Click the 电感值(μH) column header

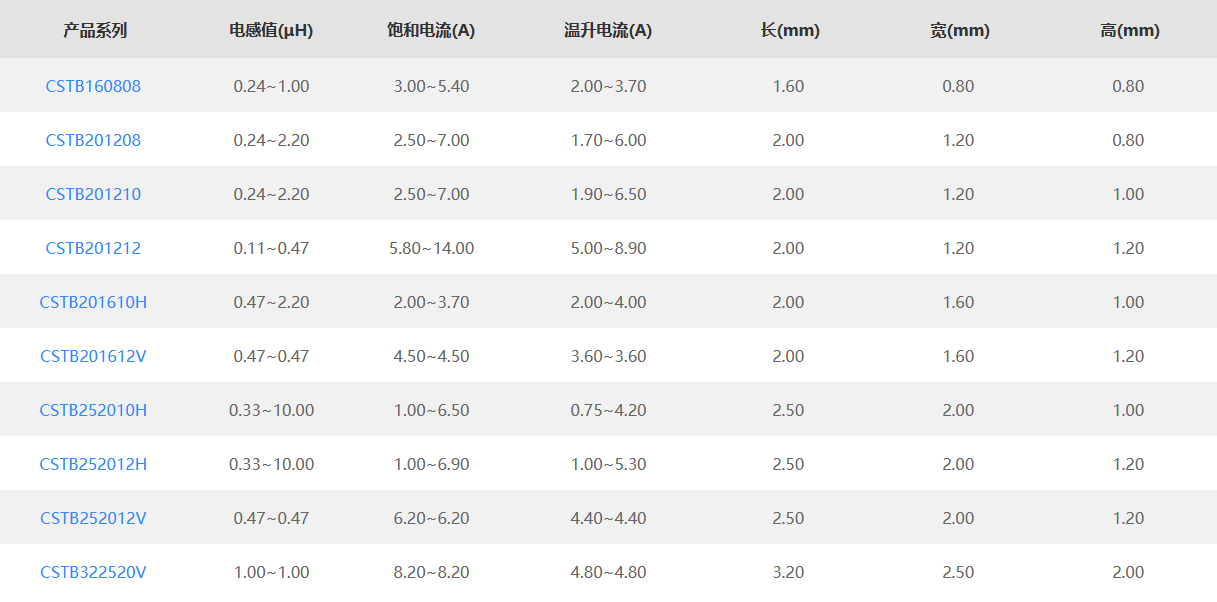(271, 30)
